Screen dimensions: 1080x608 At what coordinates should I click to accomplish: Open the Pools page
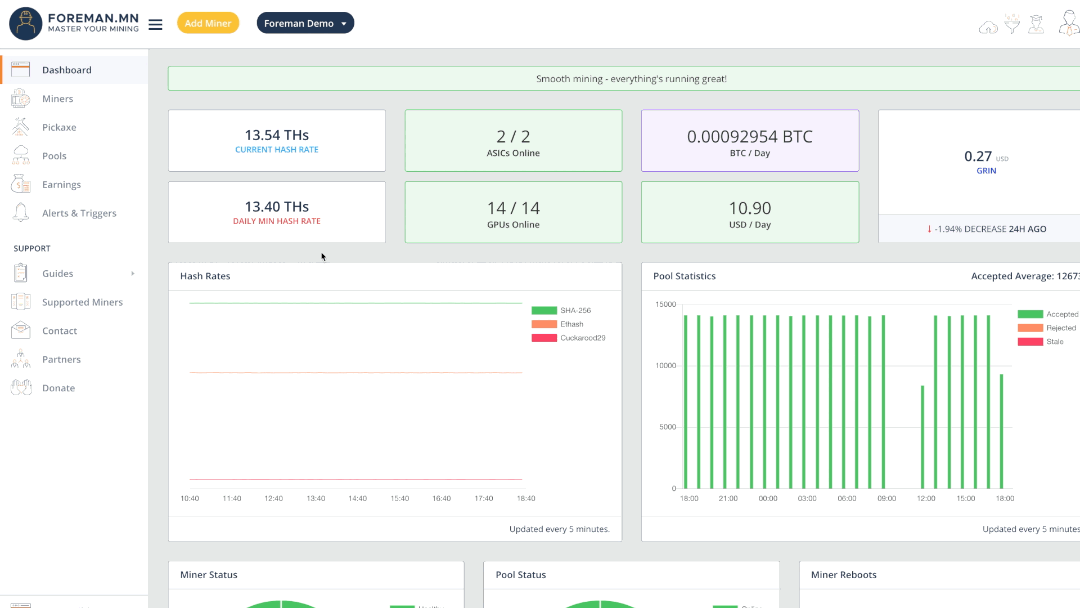(x=54, y=156)
